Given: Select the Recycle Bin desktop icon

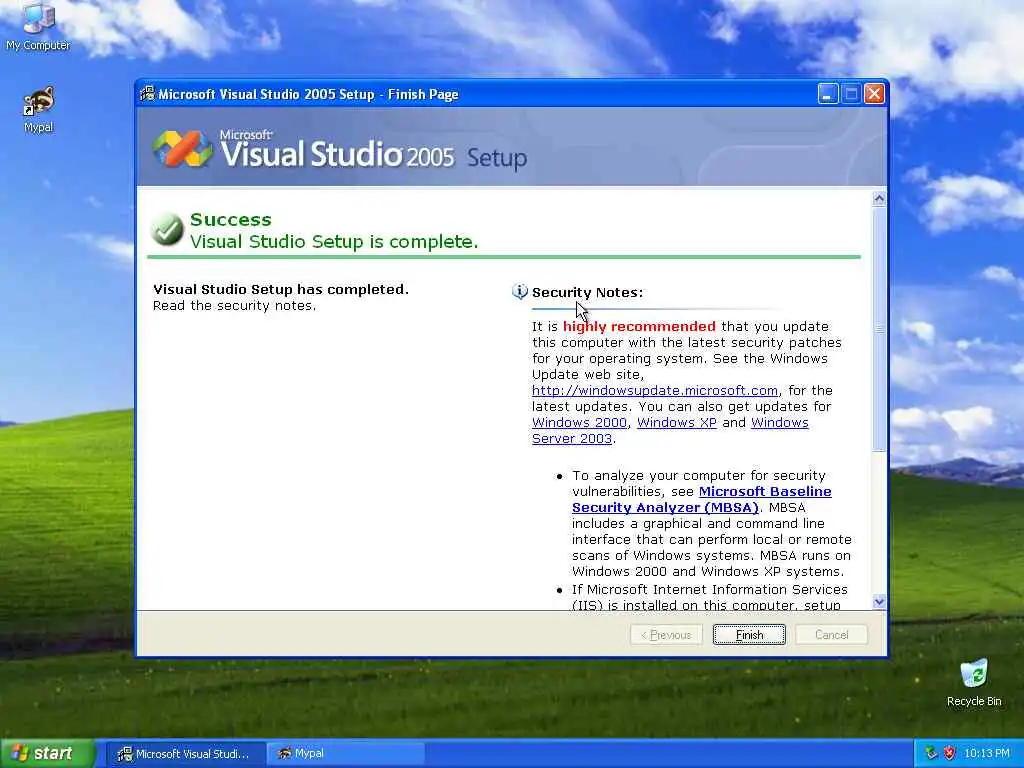Looking at the screenshot, I should 974,683.
